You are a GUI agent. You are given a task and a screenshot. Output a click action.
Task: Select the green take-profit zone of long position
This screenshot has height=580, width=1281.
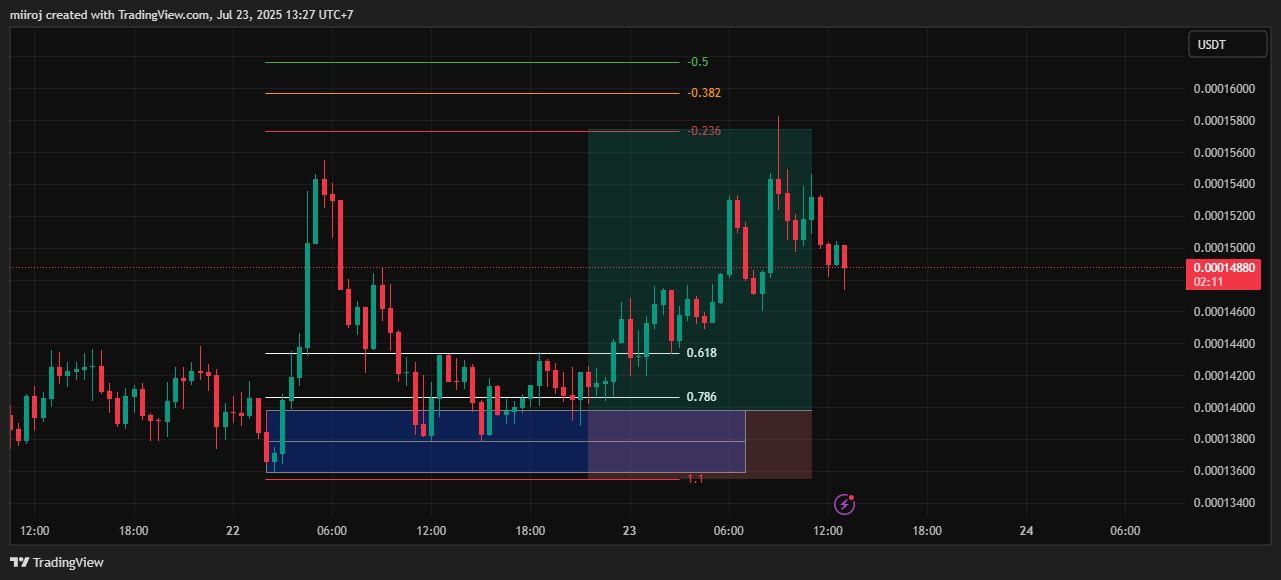tap(700, 269)
